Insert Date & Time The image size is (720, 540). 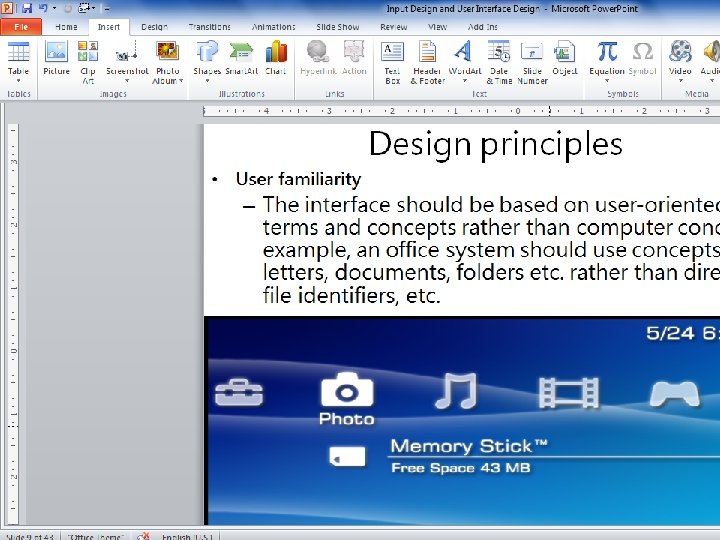pyautogui.click(x=499, y=62)
